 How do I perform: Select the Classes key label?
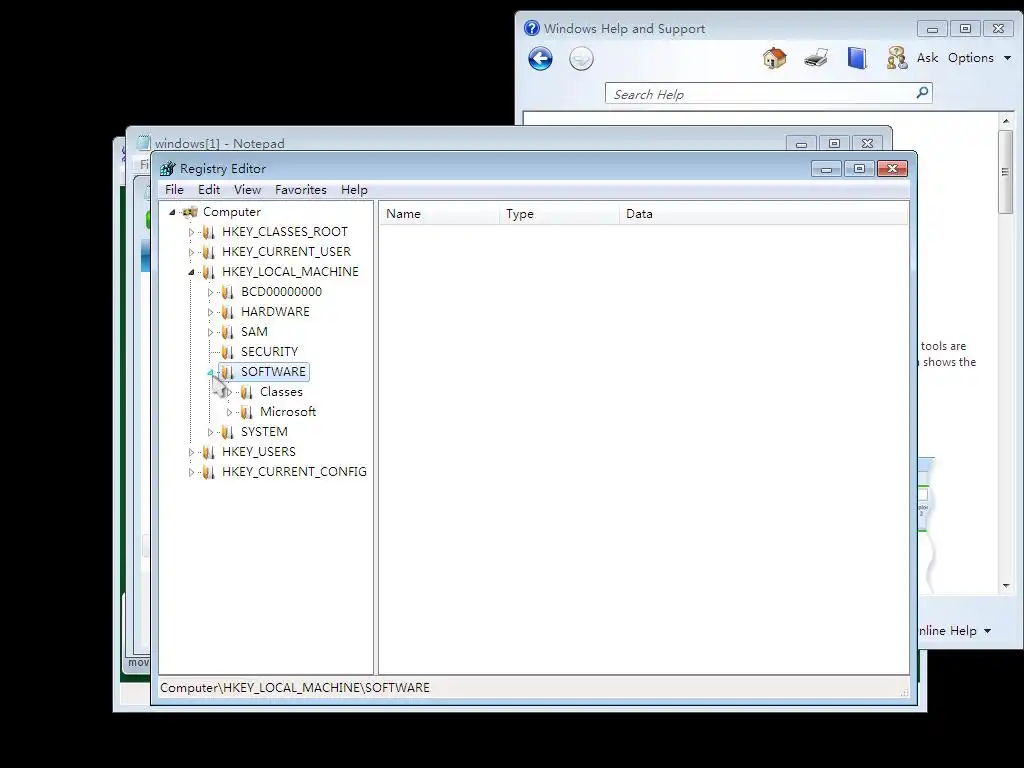click(x=281, y=392)
